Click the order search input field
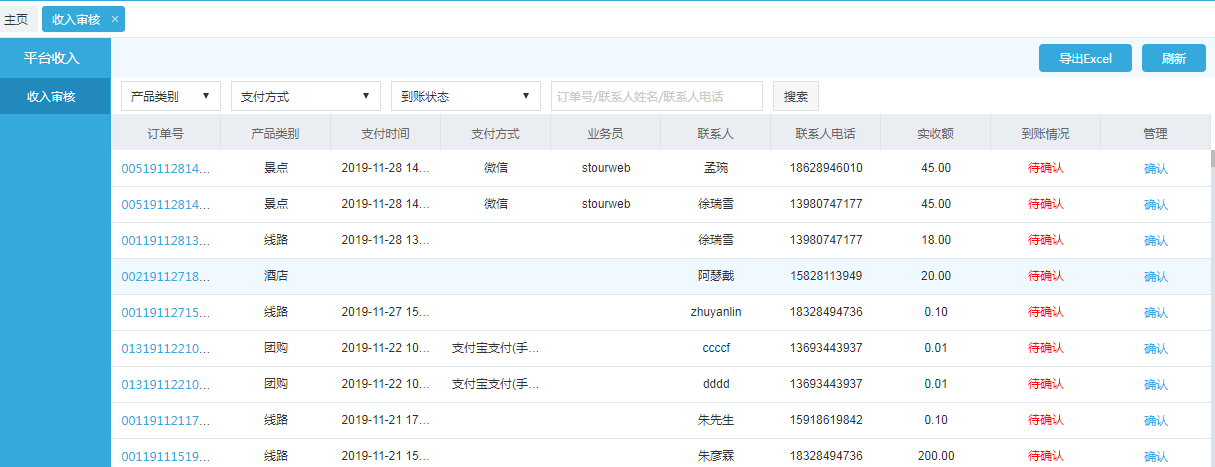The height and width of the screenshot is (467, 1215). point(656,96)
